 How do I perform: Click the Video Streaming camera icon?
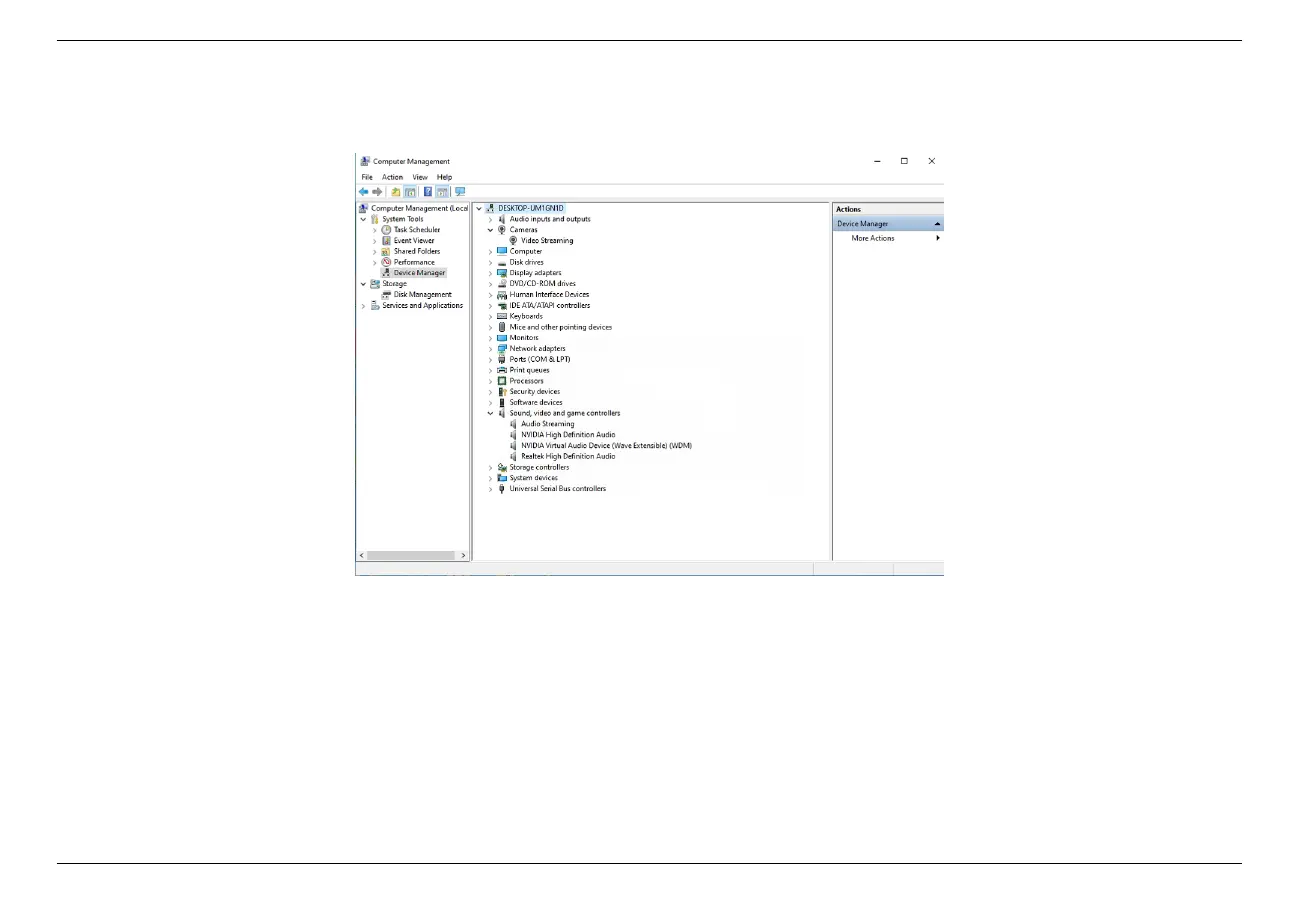(x=513, y=241)
